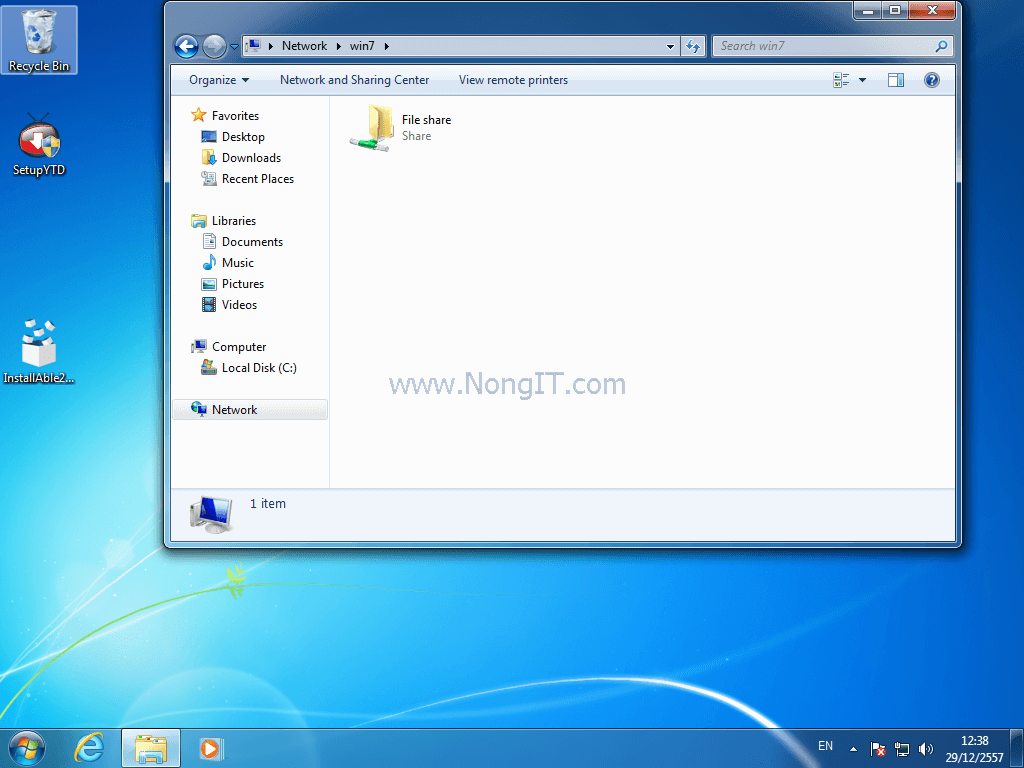
Task: Open the Windows Start button
Action: pos(27,748)
